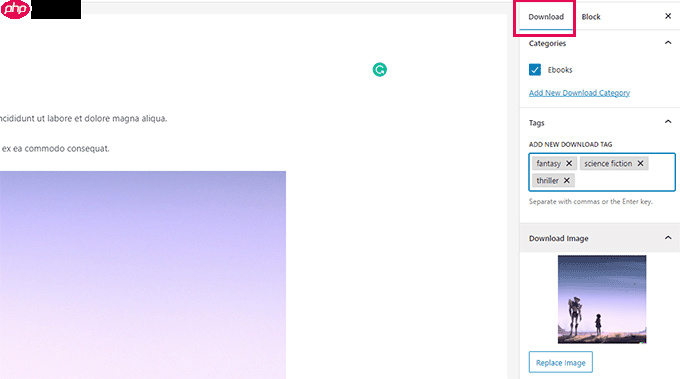The image size is (680, 379).
Task: Click the paragraph ending 'dolore magna aliqua.'
Action: tap(83, 118)
